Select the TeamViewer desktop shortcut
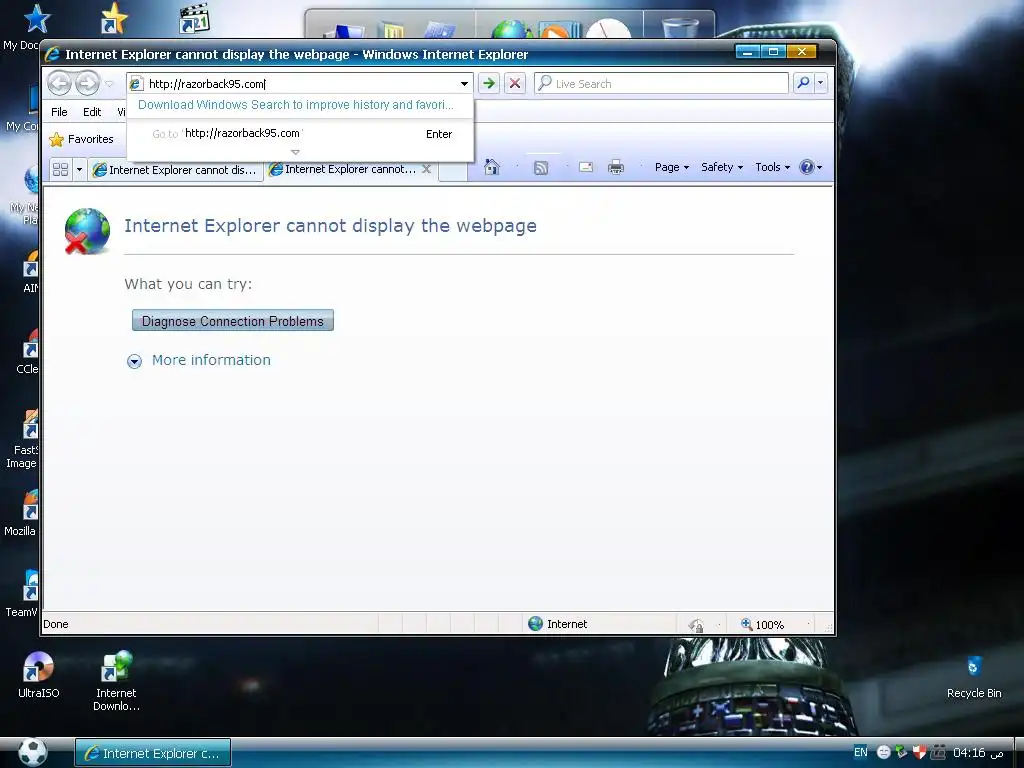The width and height of the screenshot is (1024, 768). coord(22,594)
